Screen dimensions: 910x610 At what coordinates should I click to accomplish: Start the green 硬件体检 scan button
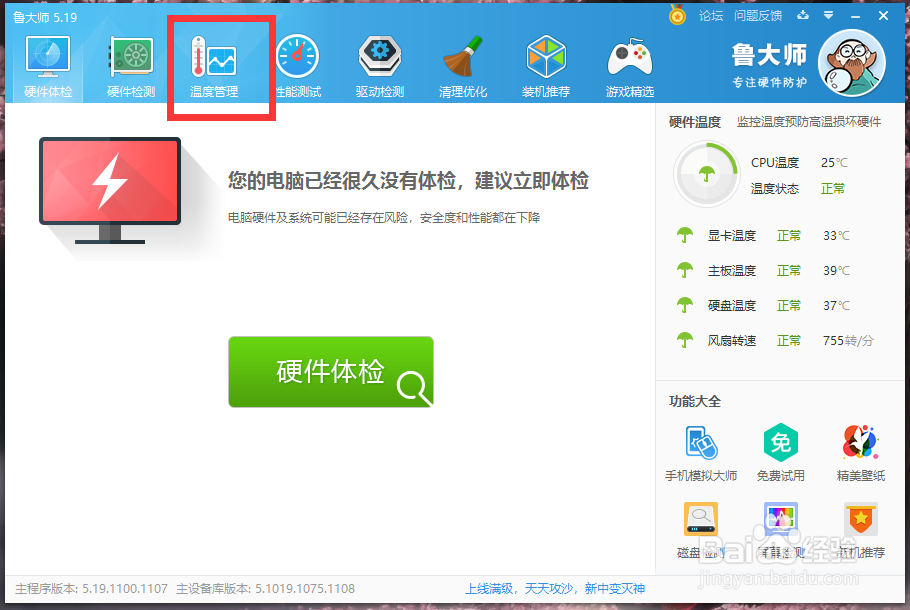click(331, 371)
